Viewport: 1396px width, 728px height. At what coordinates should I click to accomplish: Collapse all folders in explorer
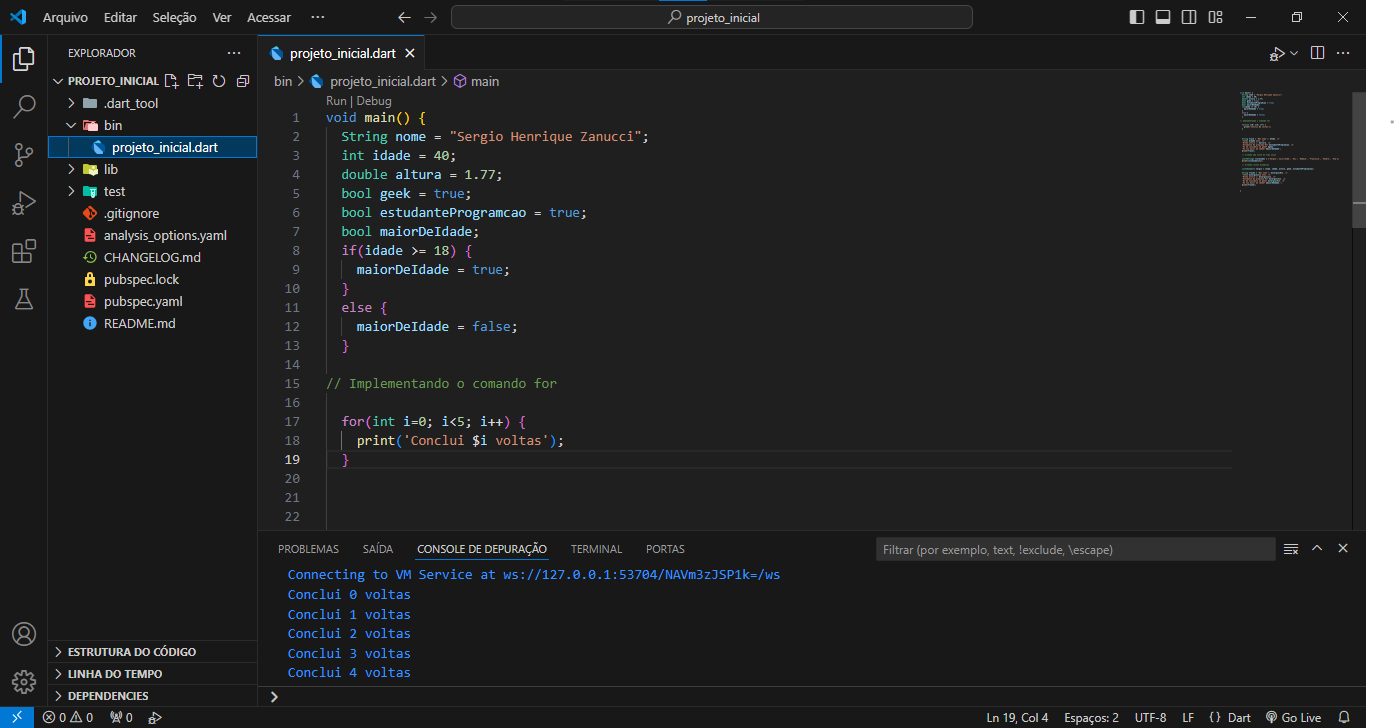click(x=242, y=81)
